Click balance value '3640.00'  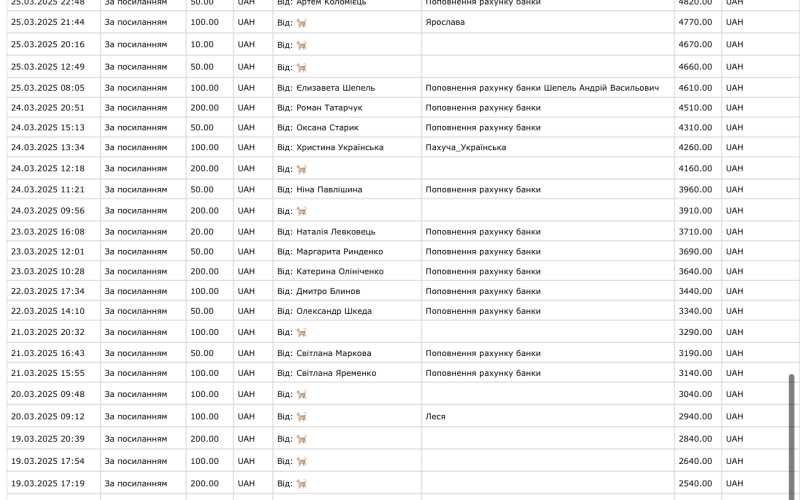[x=695, y=271]
